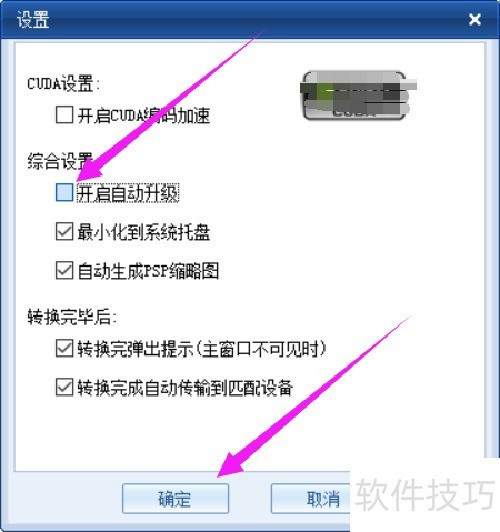Close the 设置 dialog with the X

[x=475, y=19]
